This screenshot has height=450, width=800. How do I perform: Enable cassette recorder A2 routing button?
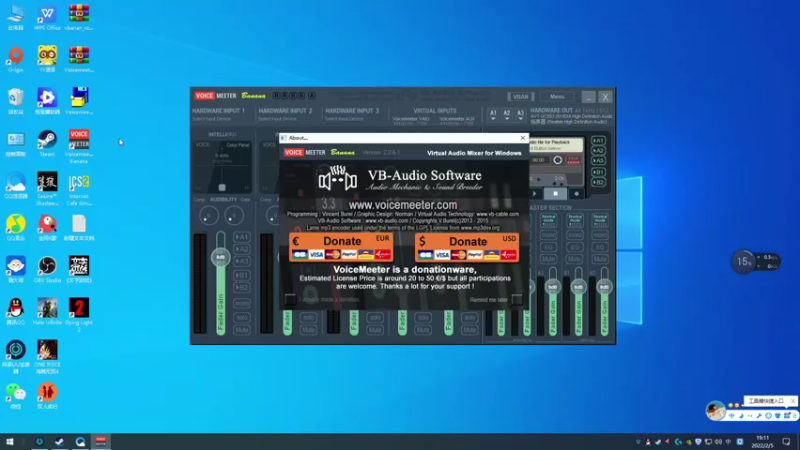598,151
